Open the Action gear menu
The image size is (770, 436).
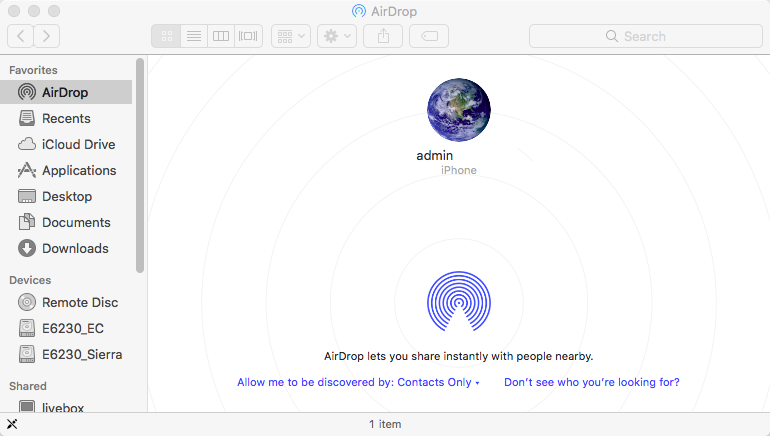(x=336, y=36)
